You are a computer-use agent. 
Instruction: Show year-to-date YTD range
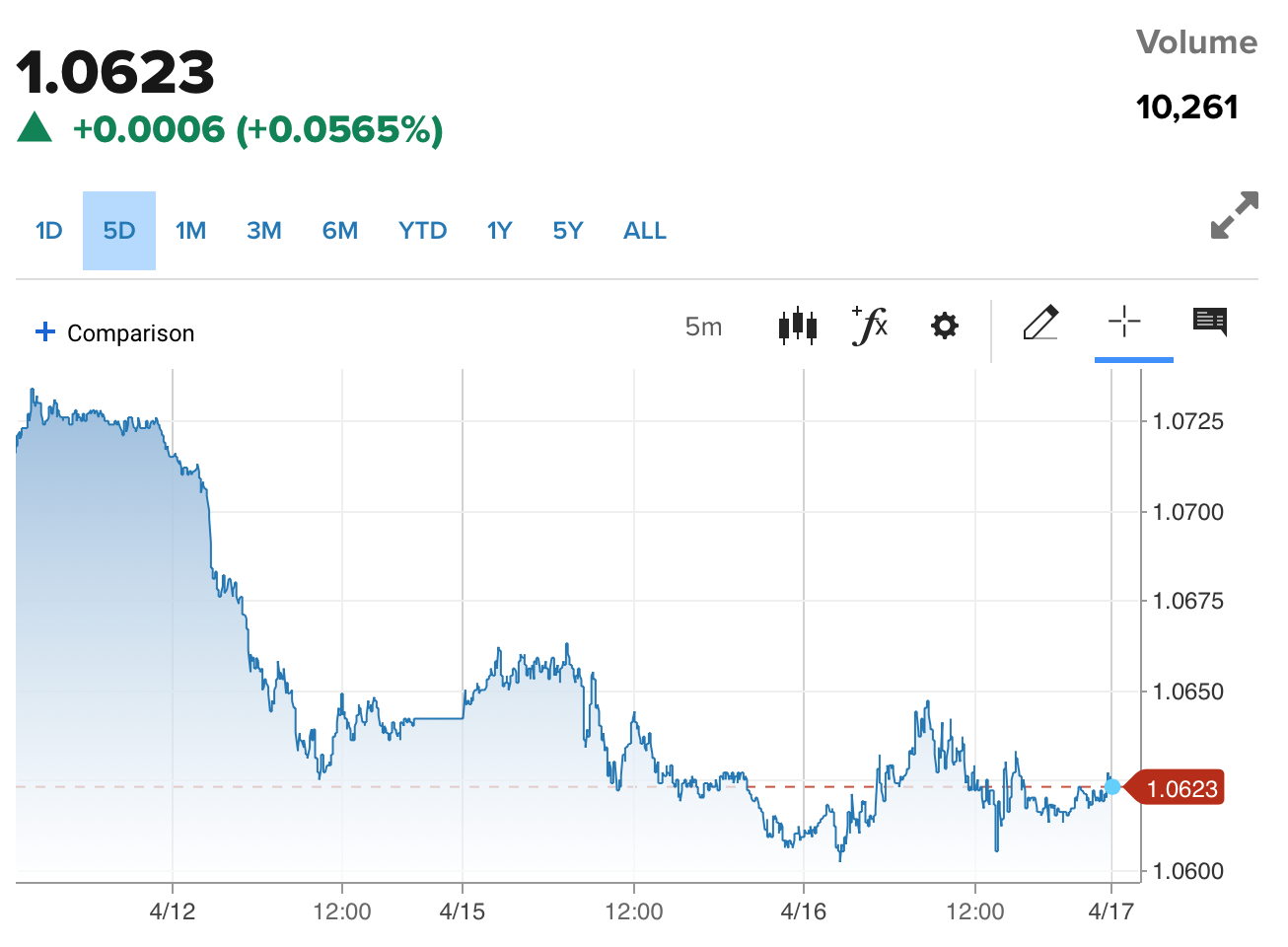pyautogui.click(x=423, y=231)
